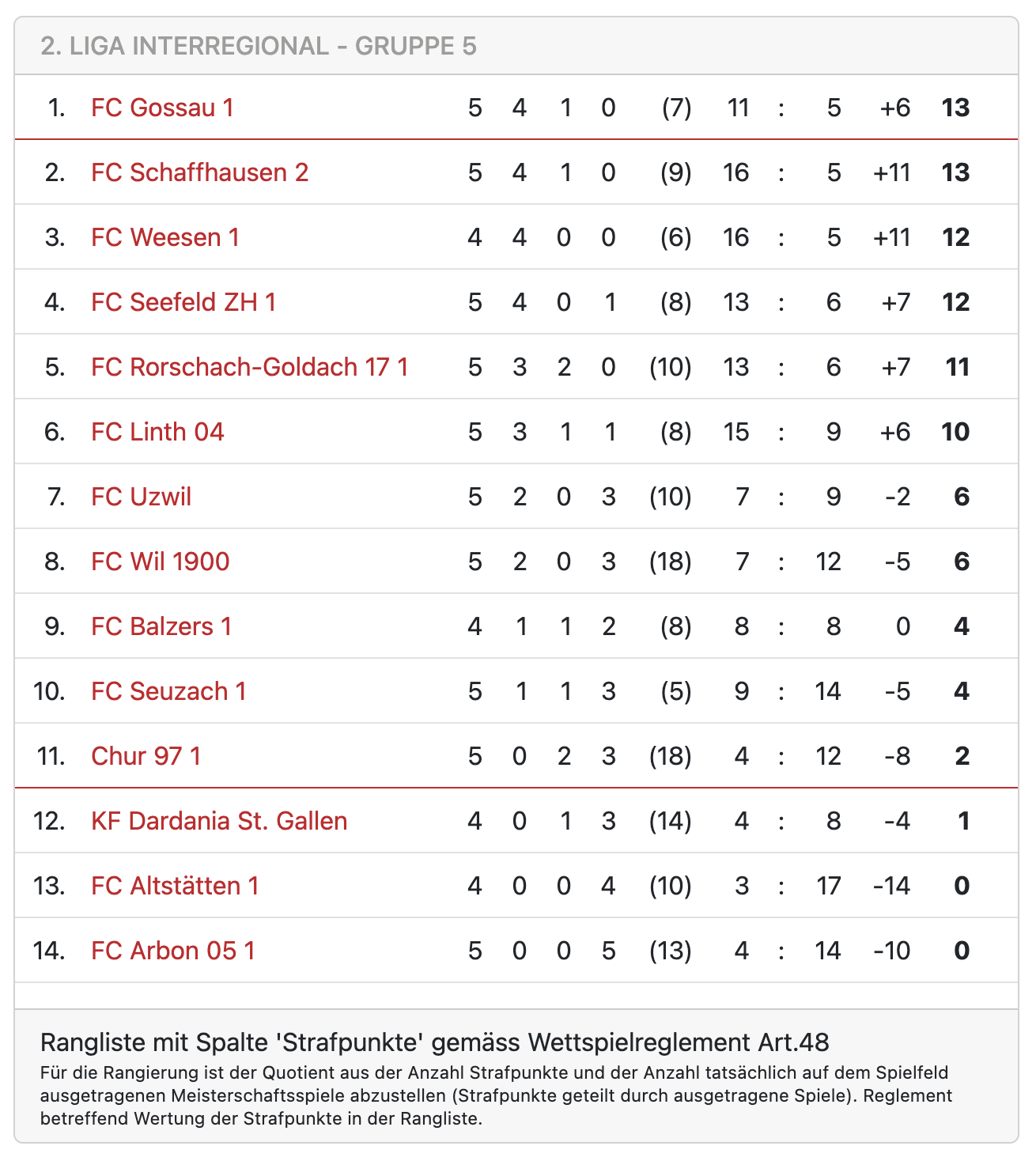
Task: Click the FC Altstätten 1 team name
Action: coord(175,886)
